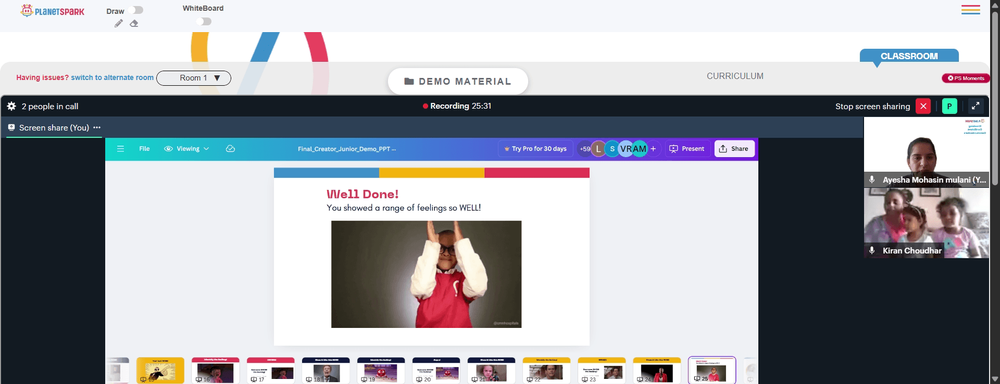Click the Well Done! heading on slide
Image resolution: width=1000 pixels, height=384 pixels.
pyautogui.click(x=362, y=194)
